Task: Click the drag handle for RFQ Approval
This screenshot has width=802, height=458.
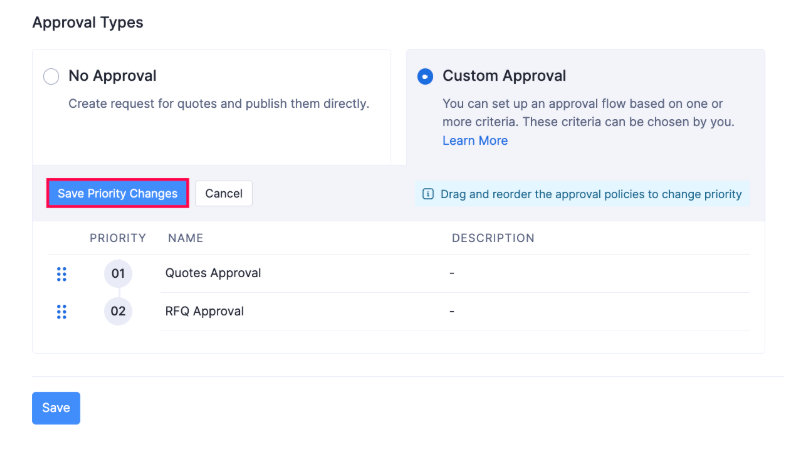Action: pos(61,311)
